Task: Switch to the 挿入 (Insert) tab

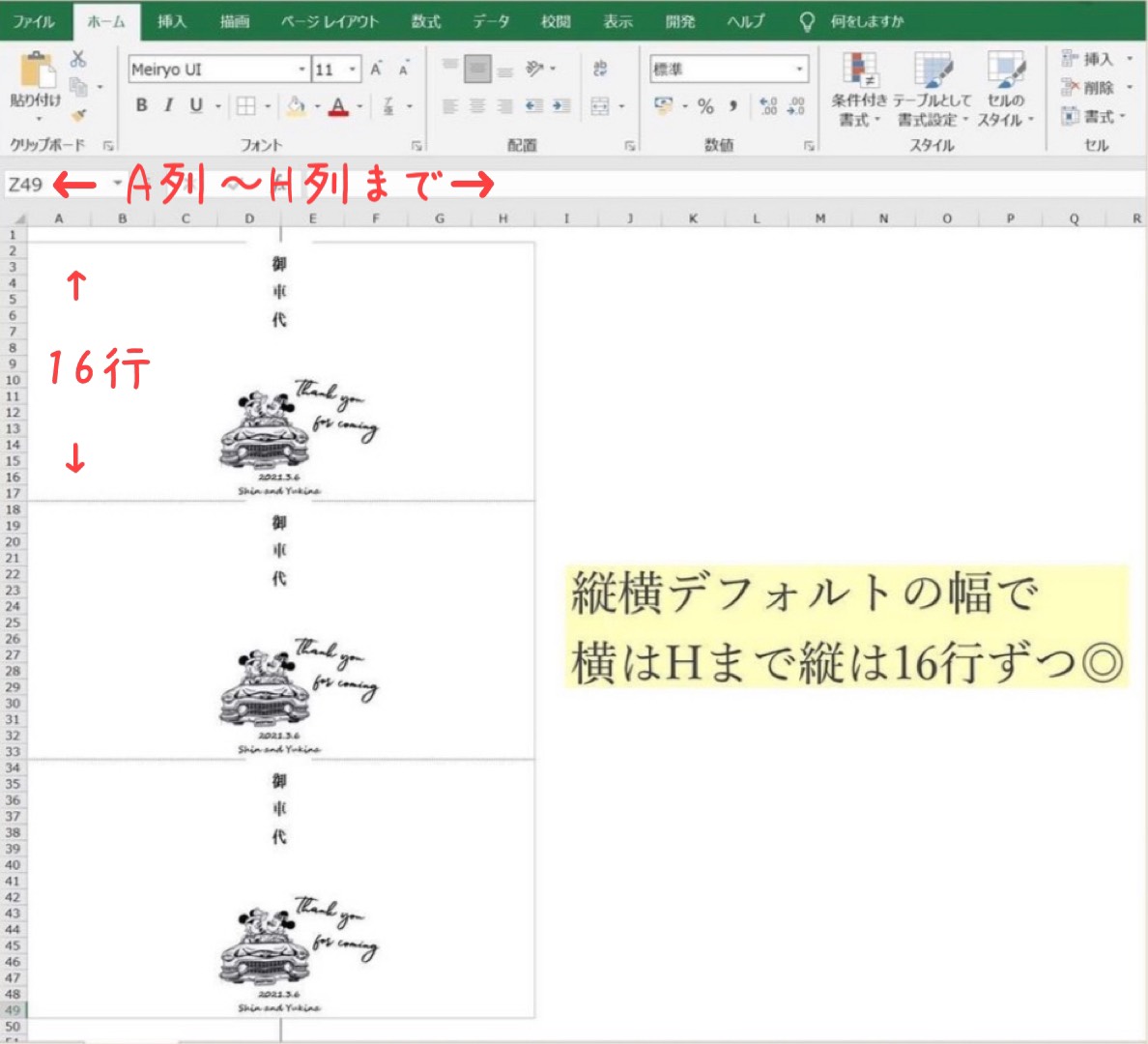Action: coord(171,21)
